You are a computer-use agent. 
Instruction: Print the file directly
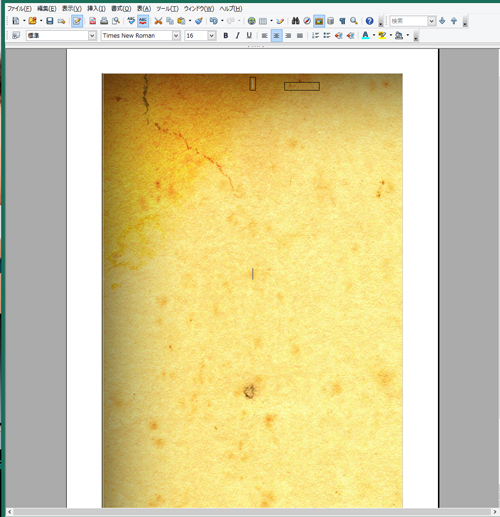coord(104,21)
